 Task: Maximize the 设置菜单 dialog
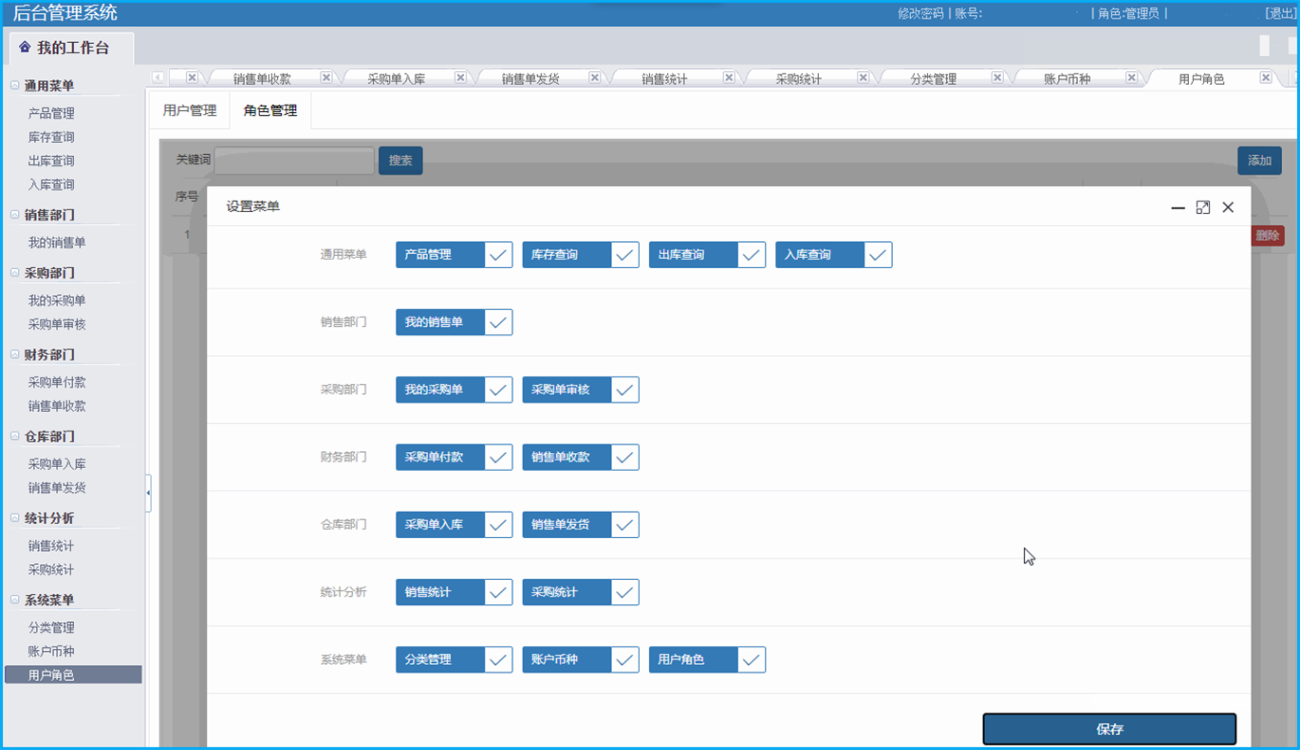1203,207
